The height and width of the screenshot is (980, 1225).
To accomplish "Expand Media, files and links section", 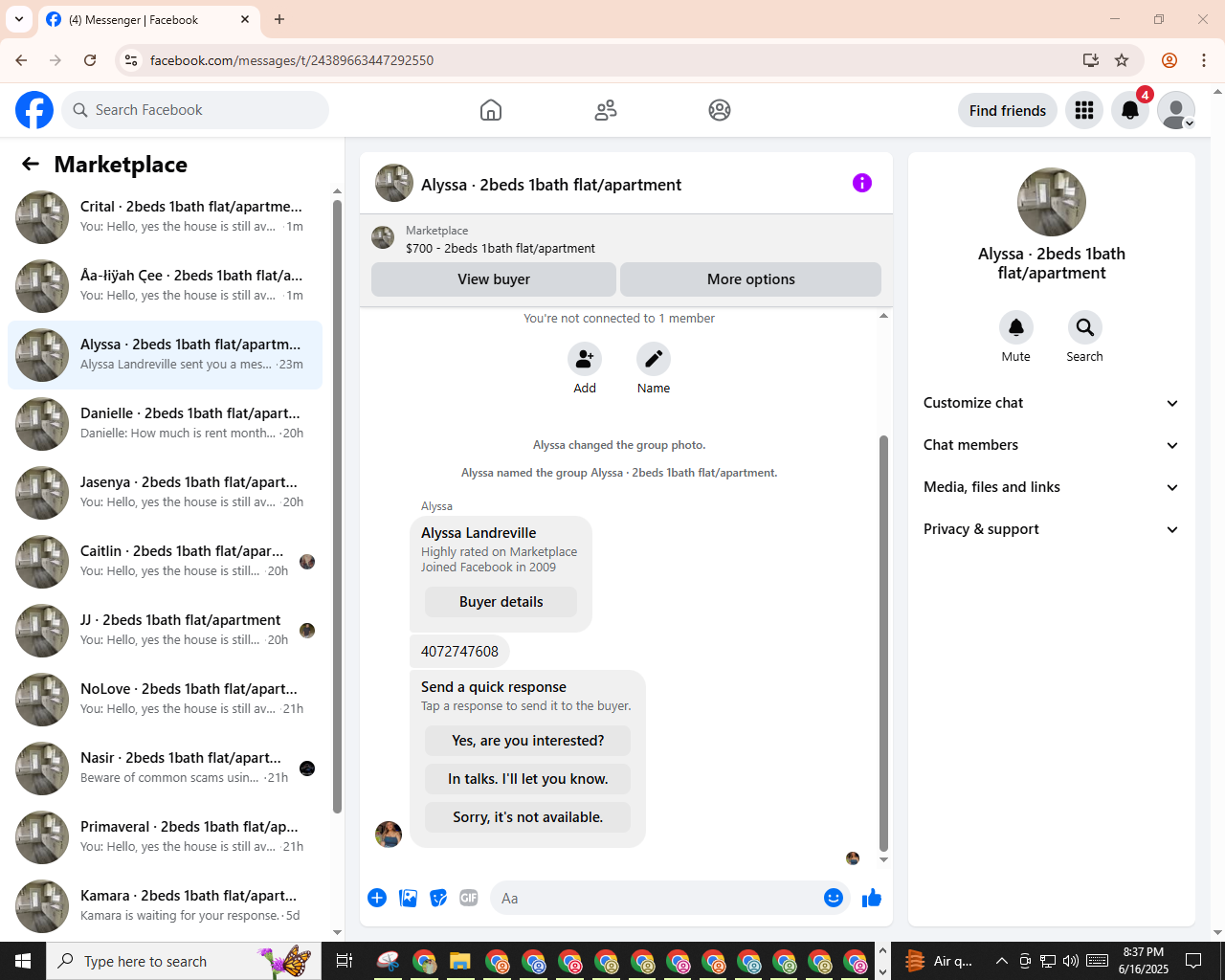I will point(1052,487).
